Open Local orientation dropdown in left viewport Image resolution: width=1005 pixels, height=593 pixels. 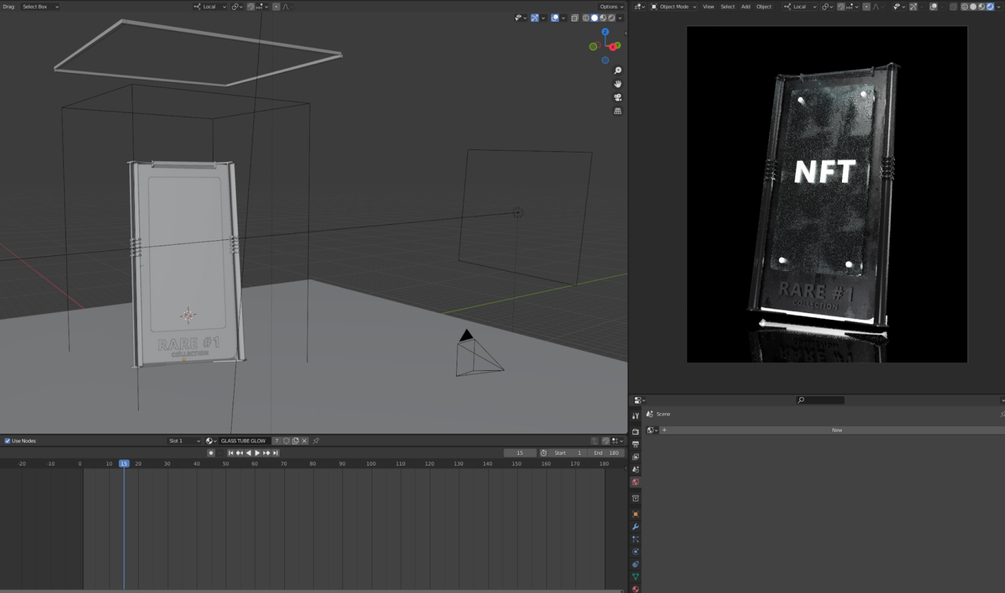210,6
